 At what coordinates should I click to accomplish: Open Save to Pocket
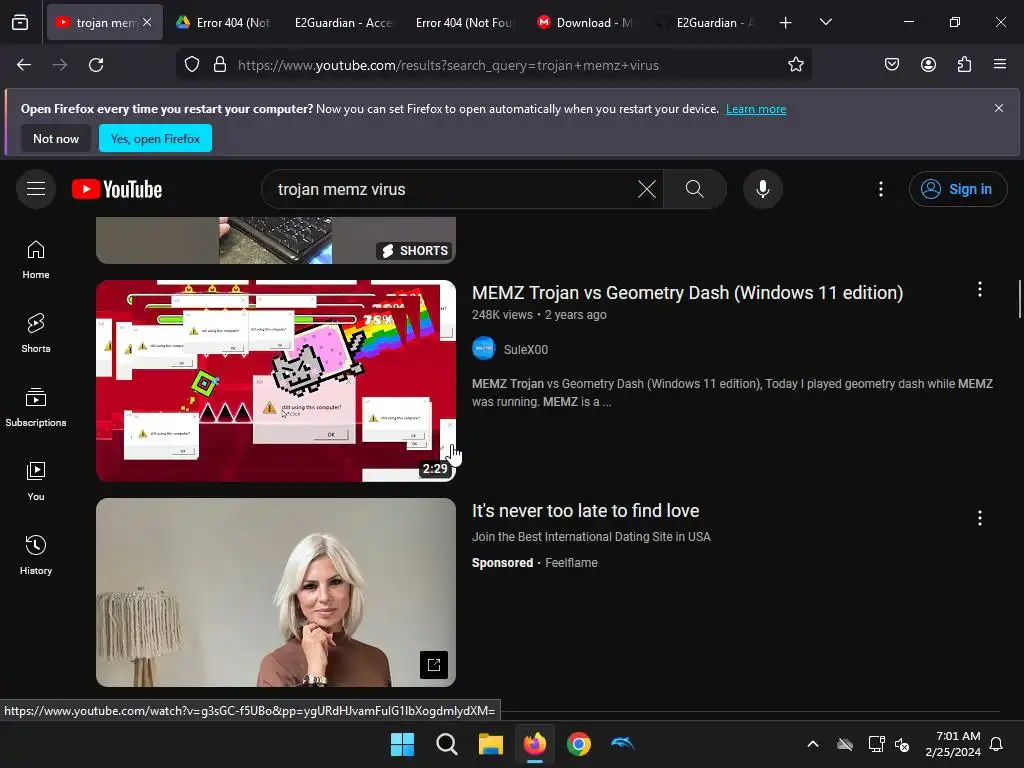click(x=892, y=65)
